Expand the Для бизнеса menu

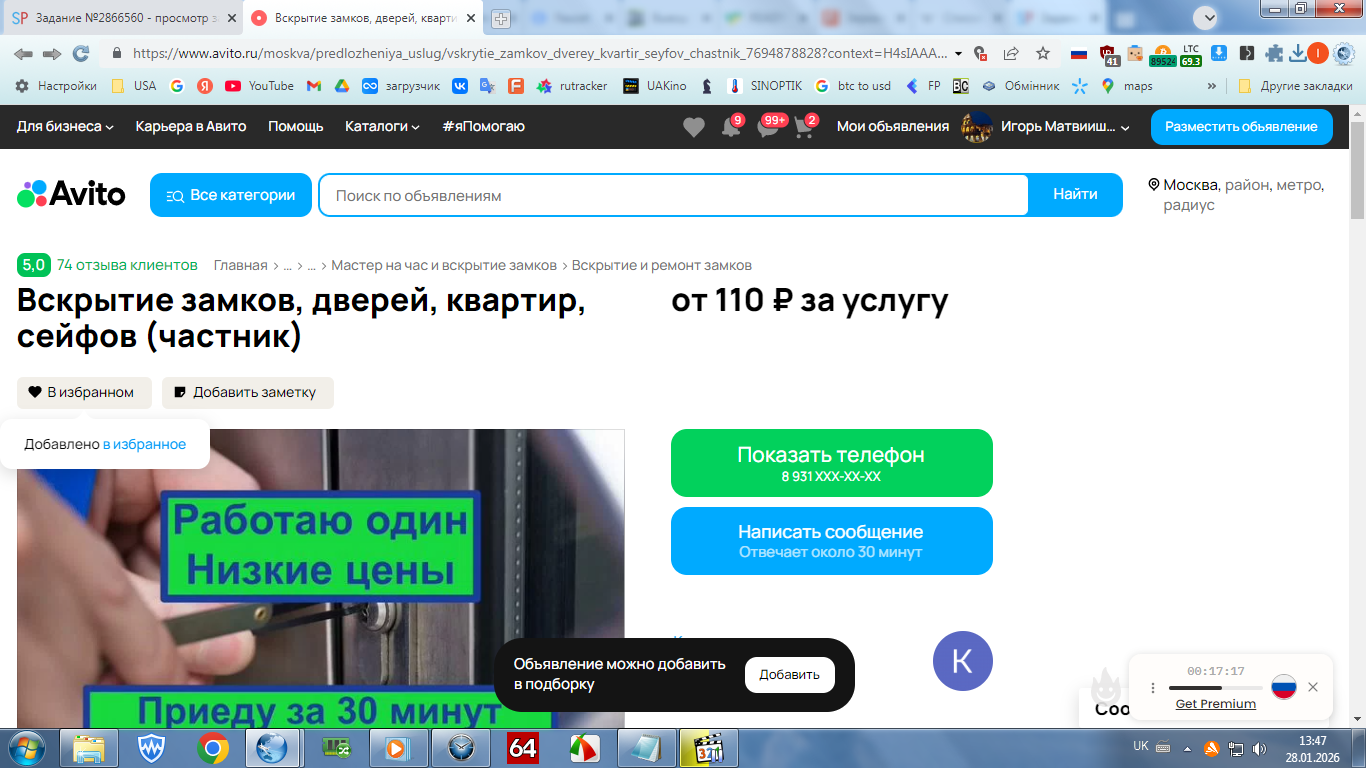[65, 126]
